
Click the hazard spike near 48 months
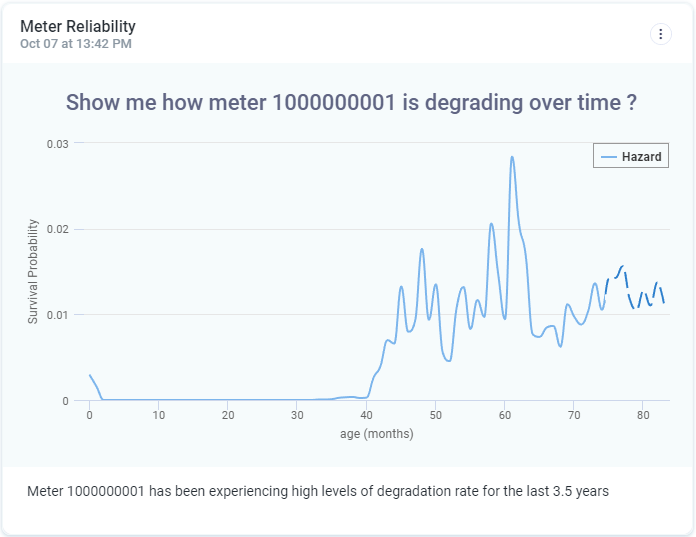tap(422, 250)
